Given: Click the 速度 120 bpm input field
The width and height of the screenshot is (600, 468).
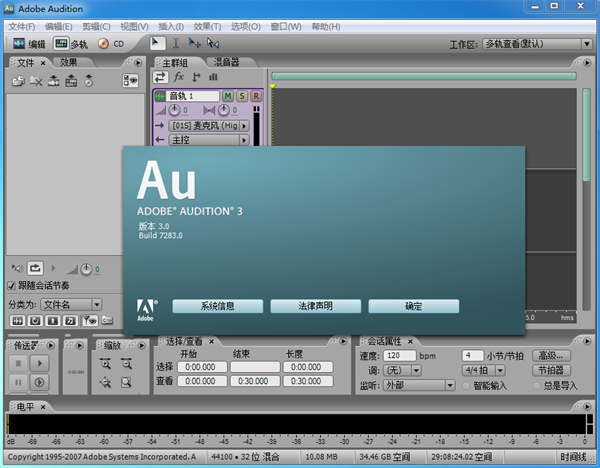Looking at the screenshot, I should (x=399, y=356).
